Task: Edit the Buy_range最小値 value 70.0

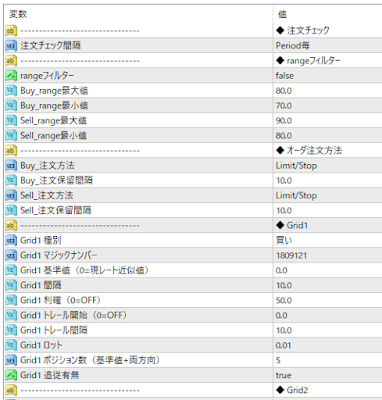Action: pos(284,106)
